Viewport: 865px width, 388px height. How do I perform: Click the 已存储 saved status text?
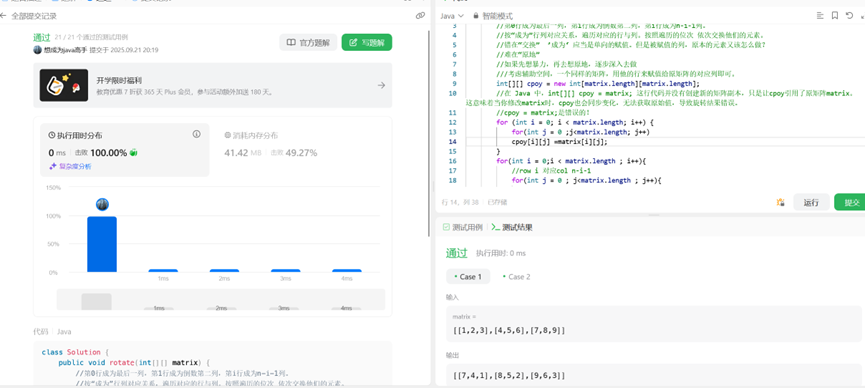point(496,203)
